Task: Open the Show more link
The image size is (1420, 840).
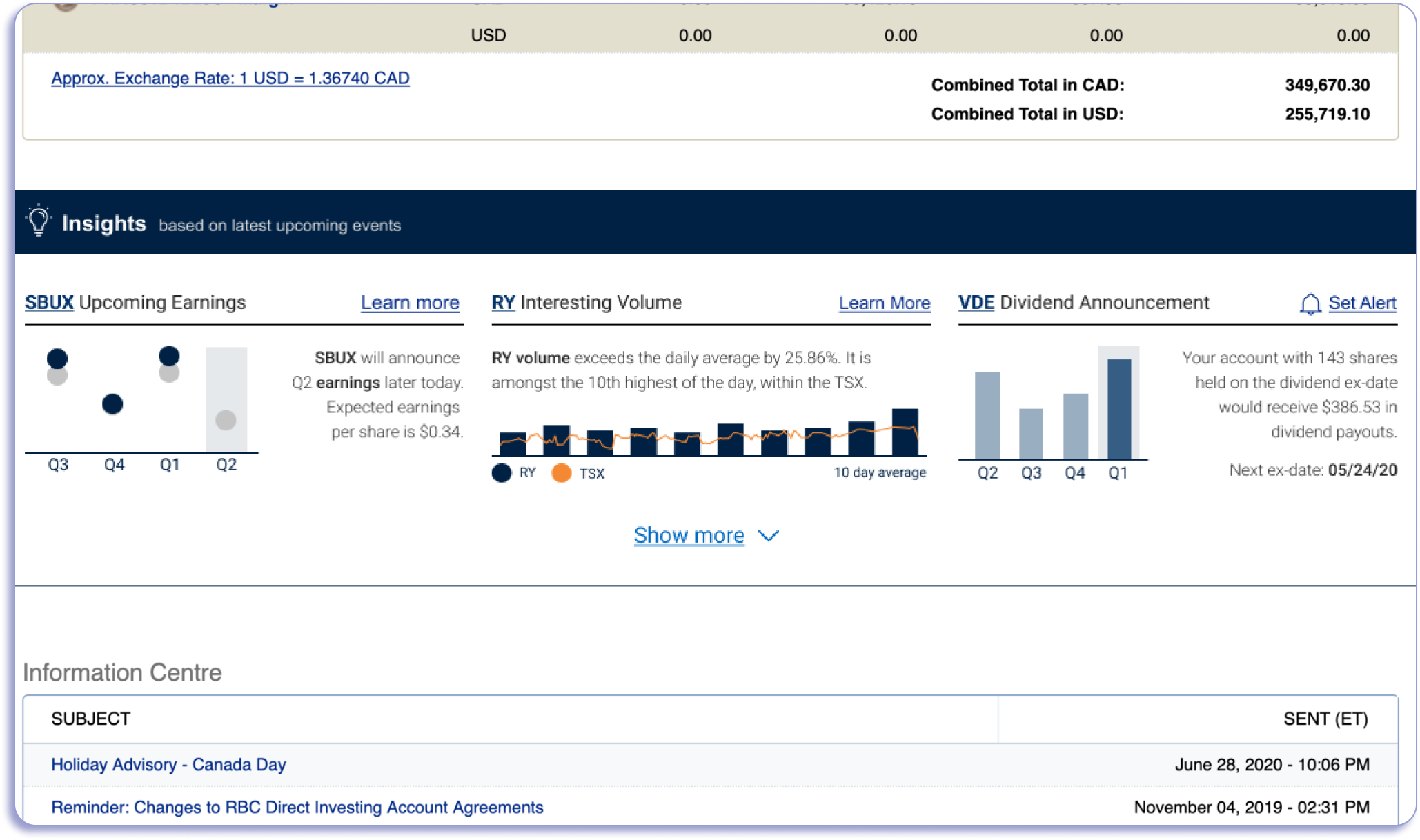Action: (x=689, y=536)
